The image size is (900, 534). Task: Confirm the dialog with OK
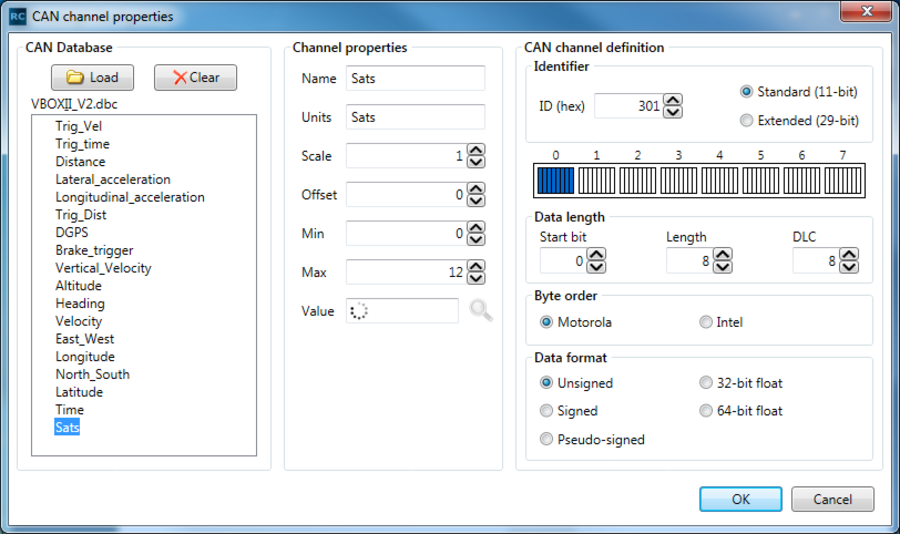[x=740, y=499]
